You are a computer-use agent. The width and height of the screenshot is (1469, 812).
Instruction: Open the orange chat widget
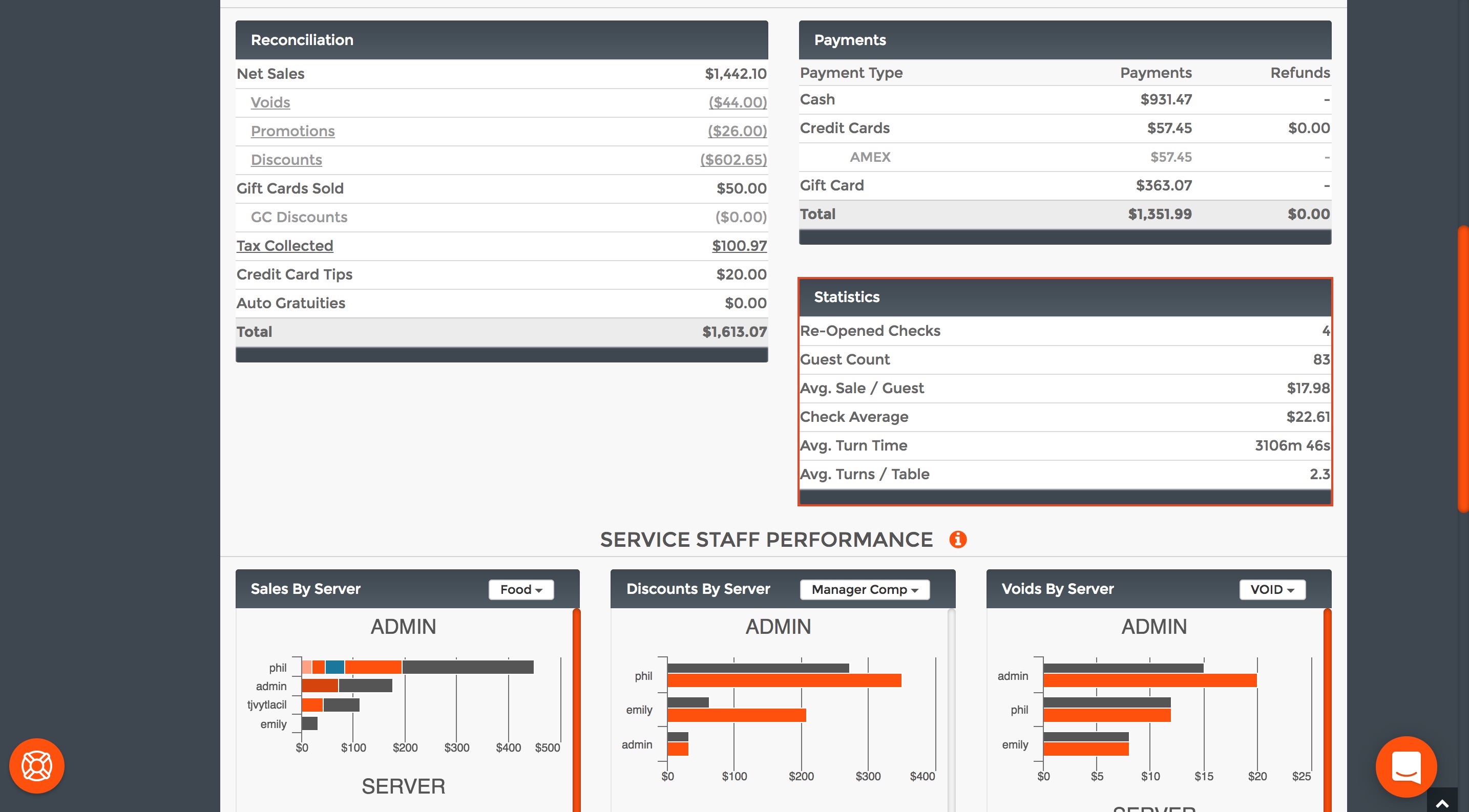pyautogui.click(x=1405, y=766)
